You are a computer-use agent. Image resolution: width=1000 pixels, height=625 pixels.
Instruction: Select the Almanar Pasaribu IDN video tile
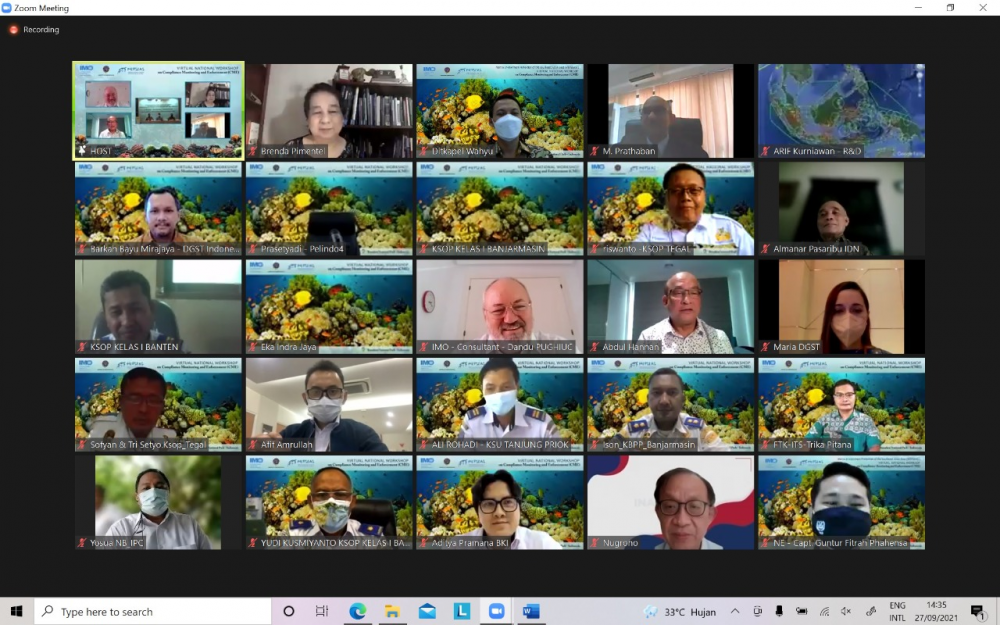coord(841,209)
